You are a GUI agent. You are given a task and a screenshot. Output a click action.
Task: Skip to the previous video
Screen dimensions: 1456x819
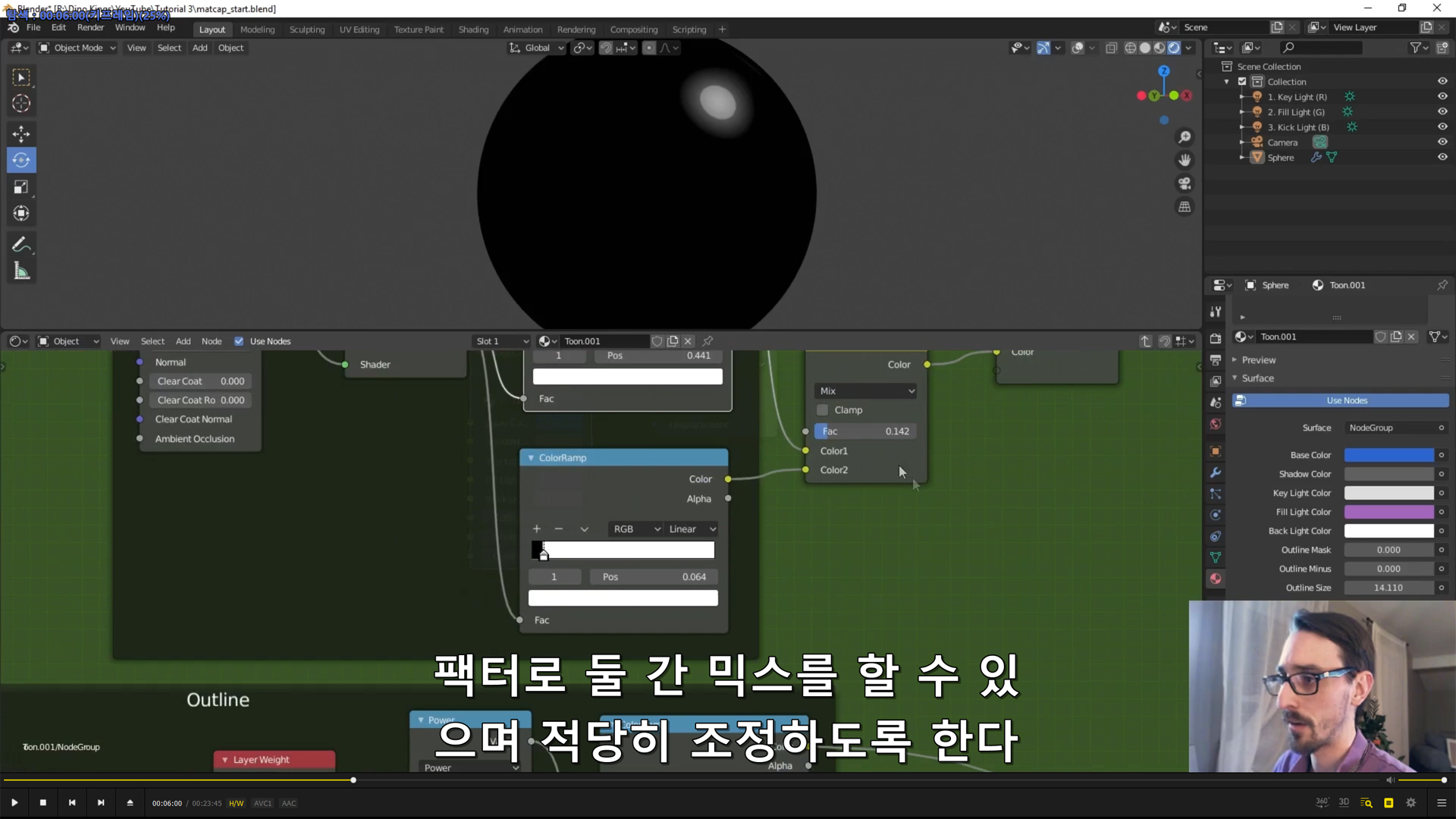click(x=72, y=802)
